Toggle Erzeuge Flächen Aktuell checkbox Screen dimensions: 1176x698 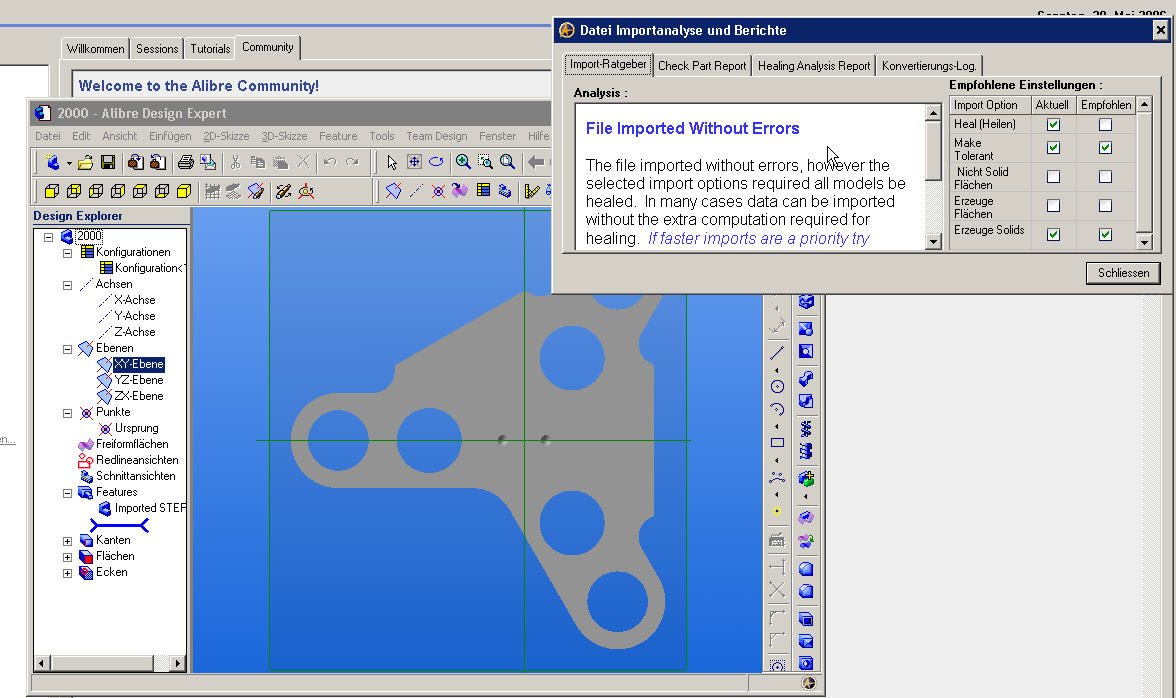pos(1053,205)
